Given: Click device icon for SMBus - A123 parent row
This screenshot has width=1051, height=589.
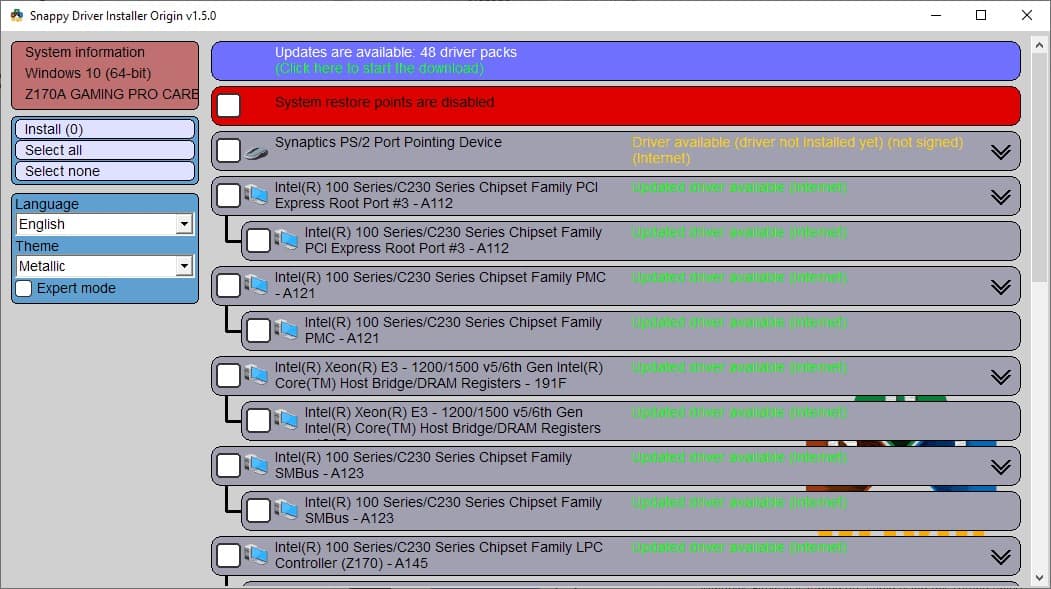Looking at the screenshot, I should [x=255, y=464].
